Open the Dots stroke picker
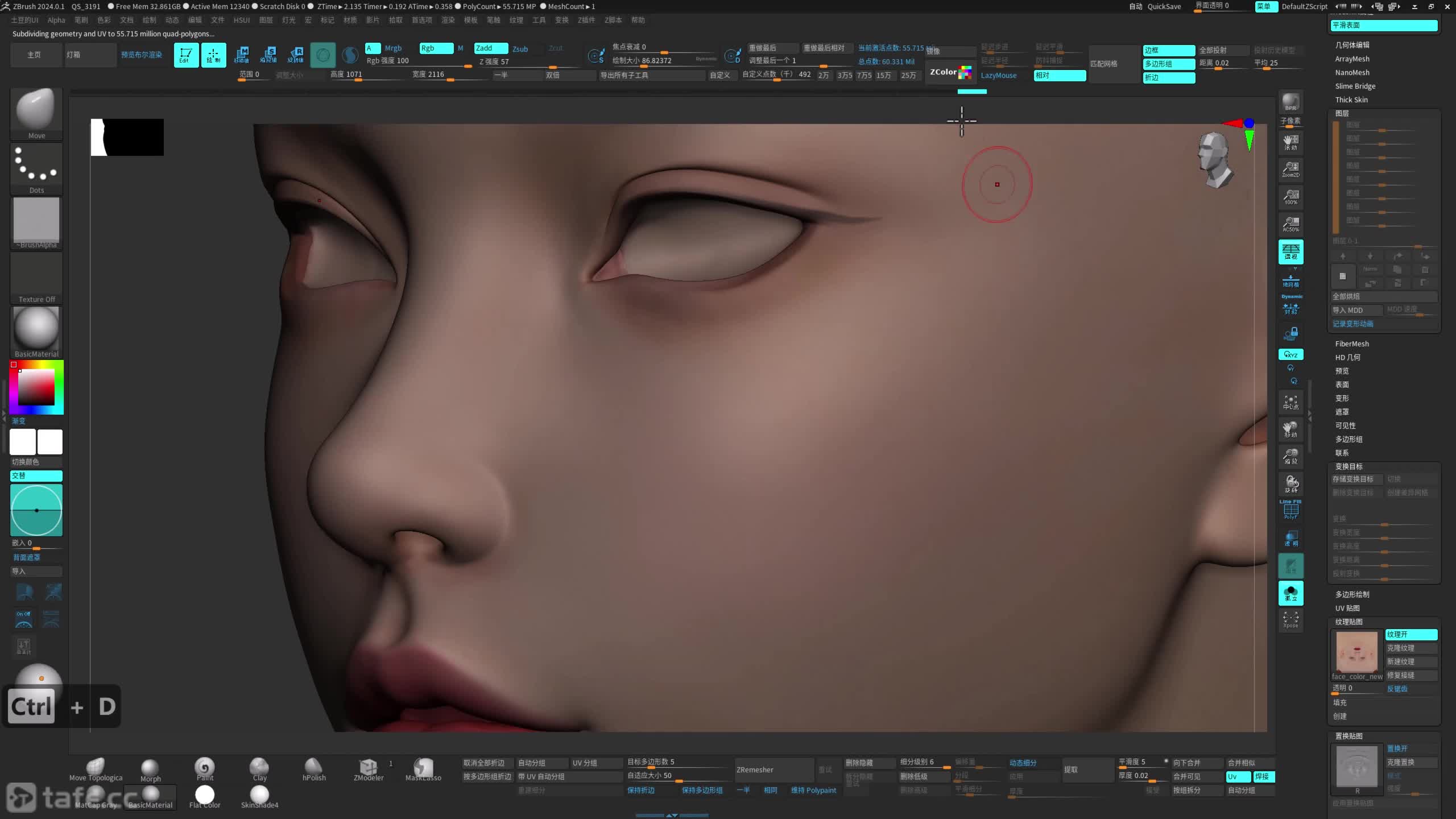 (x=36, y=168)
